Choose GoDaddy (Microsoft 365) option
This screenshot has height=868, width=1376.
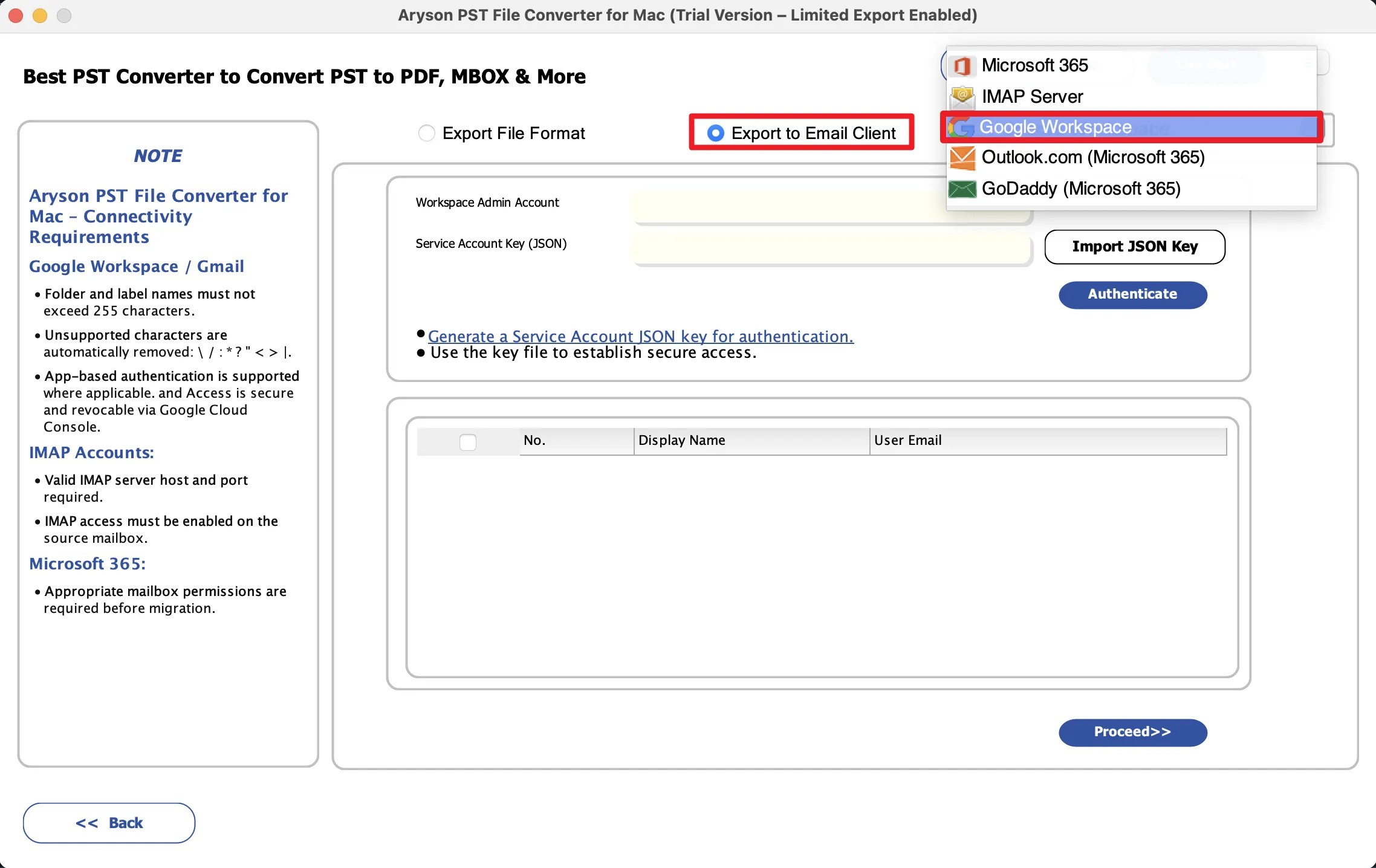point(1131,189)
